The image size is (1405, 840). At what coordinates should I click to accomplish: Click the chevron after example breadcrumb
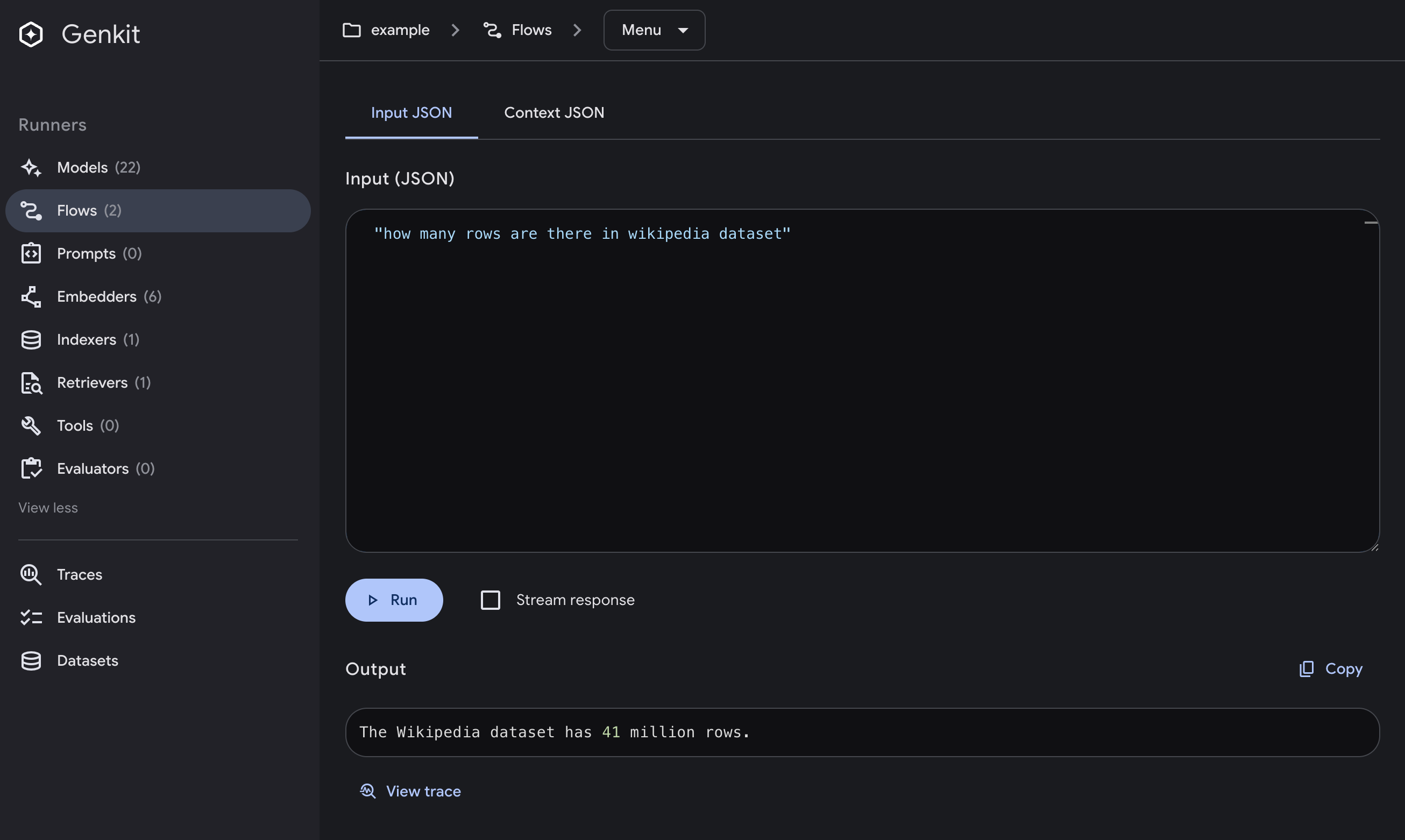[x=455, y=30]
